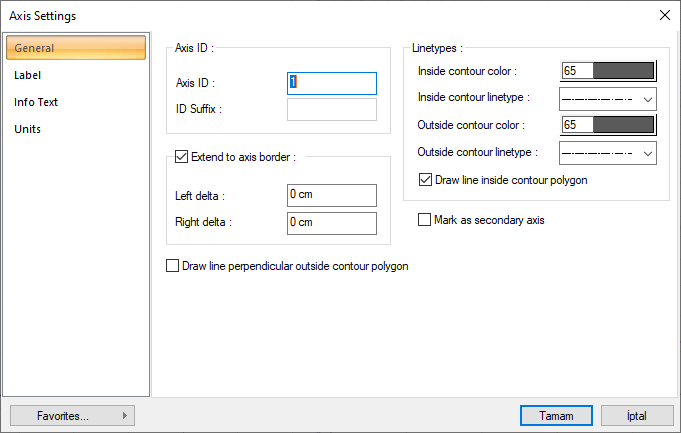Switch to the Label page
The image size is (681, 433).
[28, 75]
